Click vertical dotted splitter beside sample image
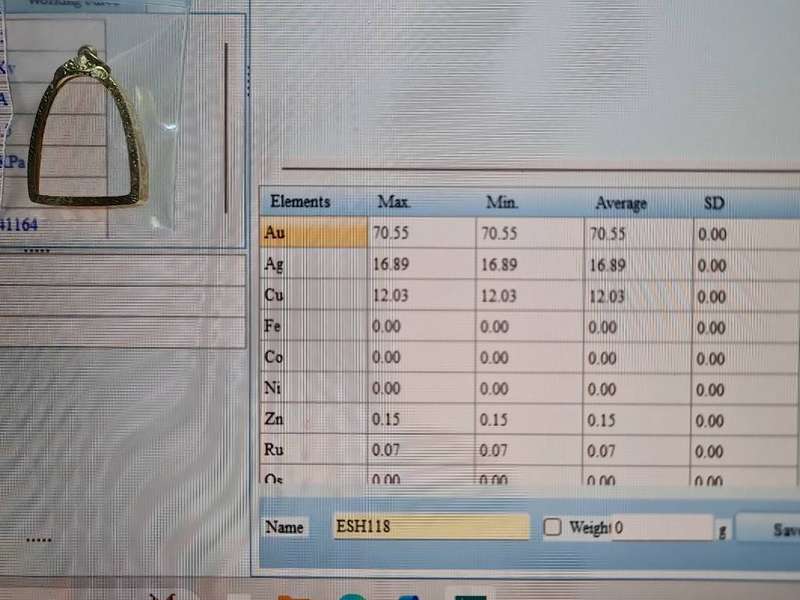 point(248,82)
